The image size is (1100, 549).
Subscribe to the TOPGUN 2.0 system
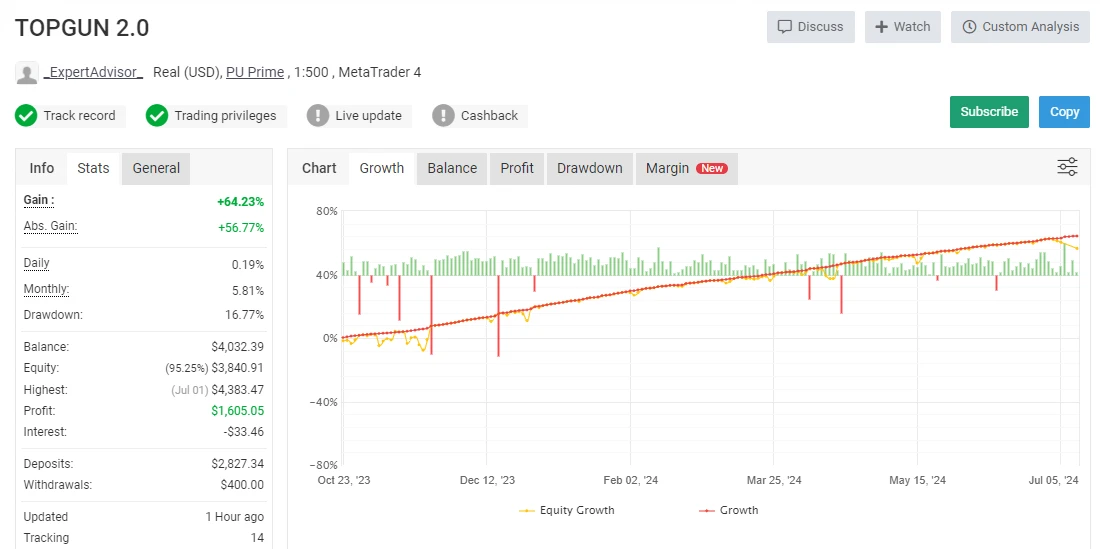point(988,112)
